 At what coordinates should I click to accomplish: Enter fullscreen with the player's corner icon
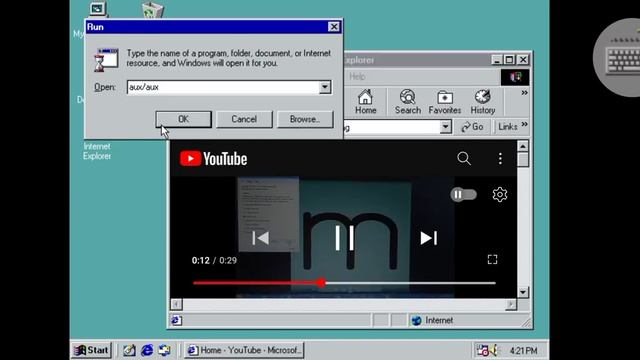click(x=492, y=260)
